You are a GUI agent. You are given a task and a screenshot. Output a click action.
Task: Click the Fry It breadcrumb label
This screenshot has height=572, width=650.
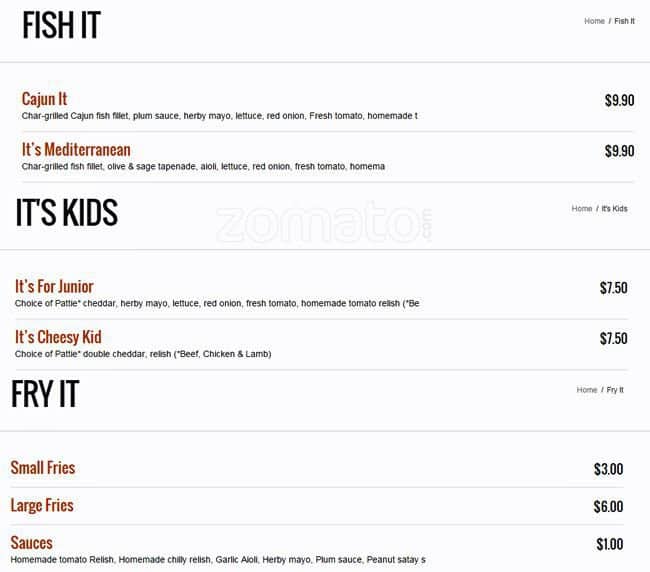[x=615, y=390]
